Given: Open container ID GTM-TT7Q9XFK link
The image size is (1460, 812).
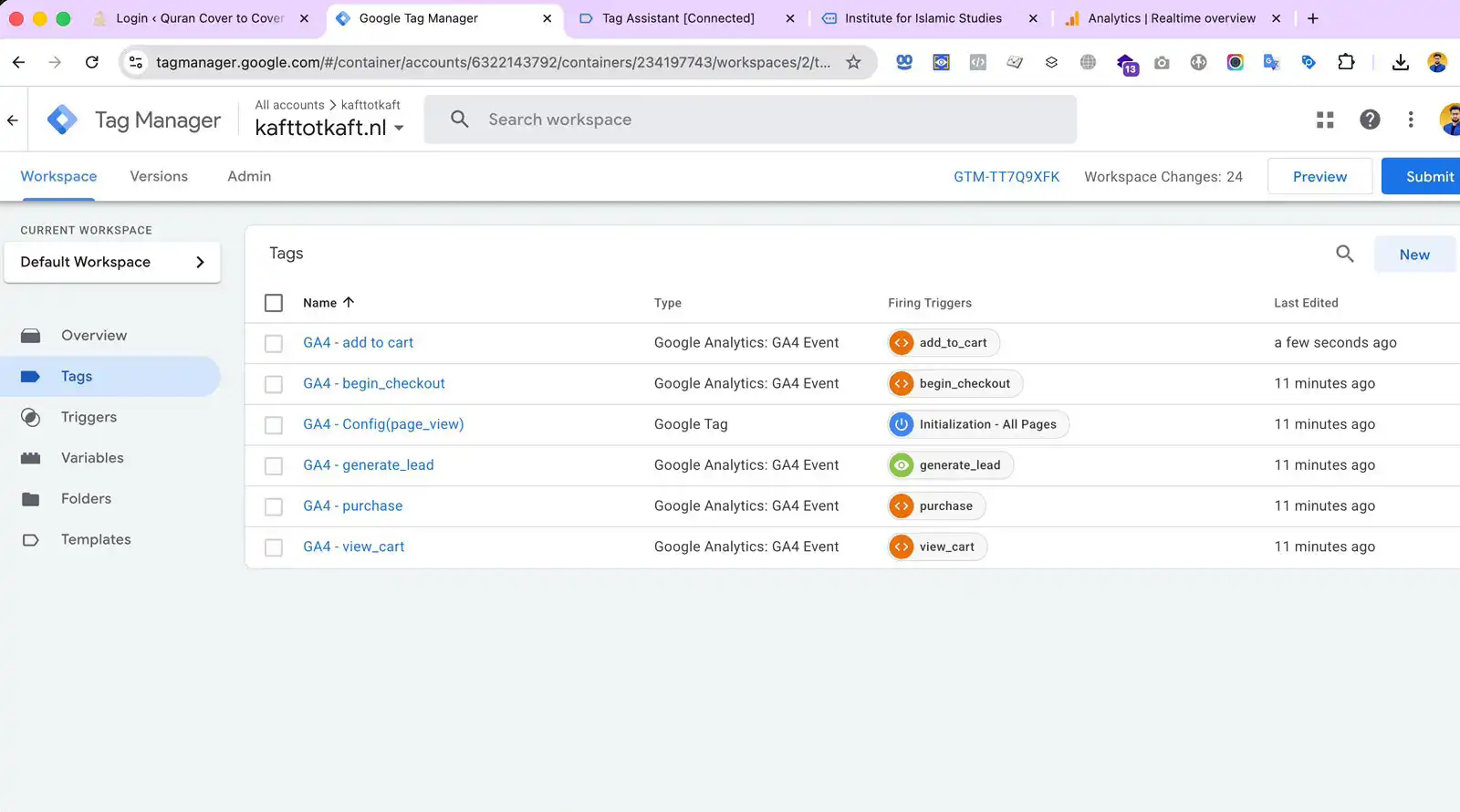Looking at the screenshot, I should [x=1006, y=177].
